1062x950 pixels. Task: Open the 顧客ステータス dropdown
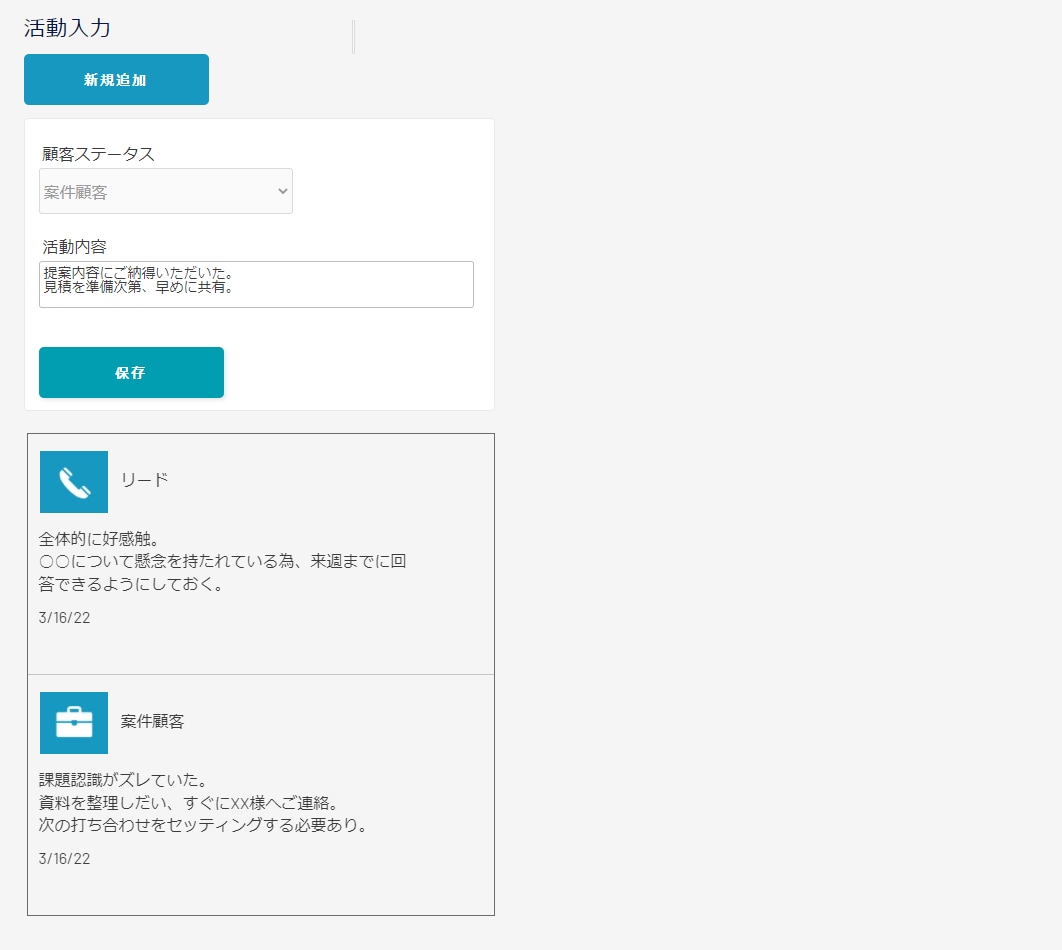click(x=166, y=191)
